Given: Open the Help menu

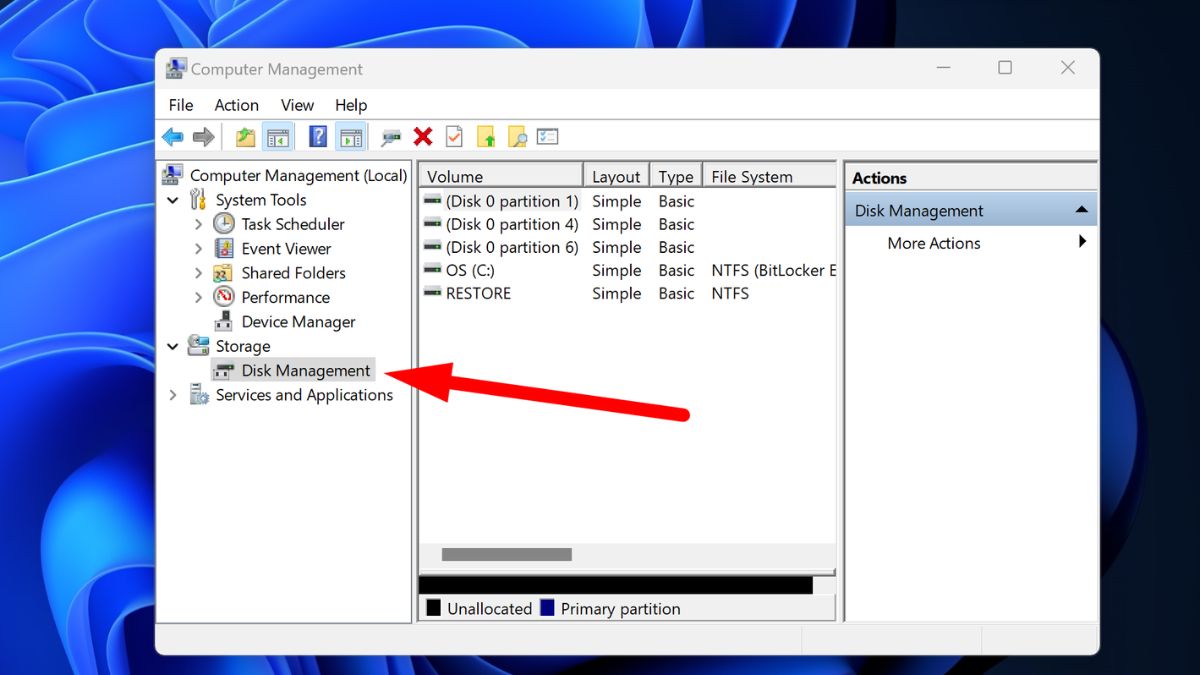Looking at the screenshot, I should pos(351,105).
